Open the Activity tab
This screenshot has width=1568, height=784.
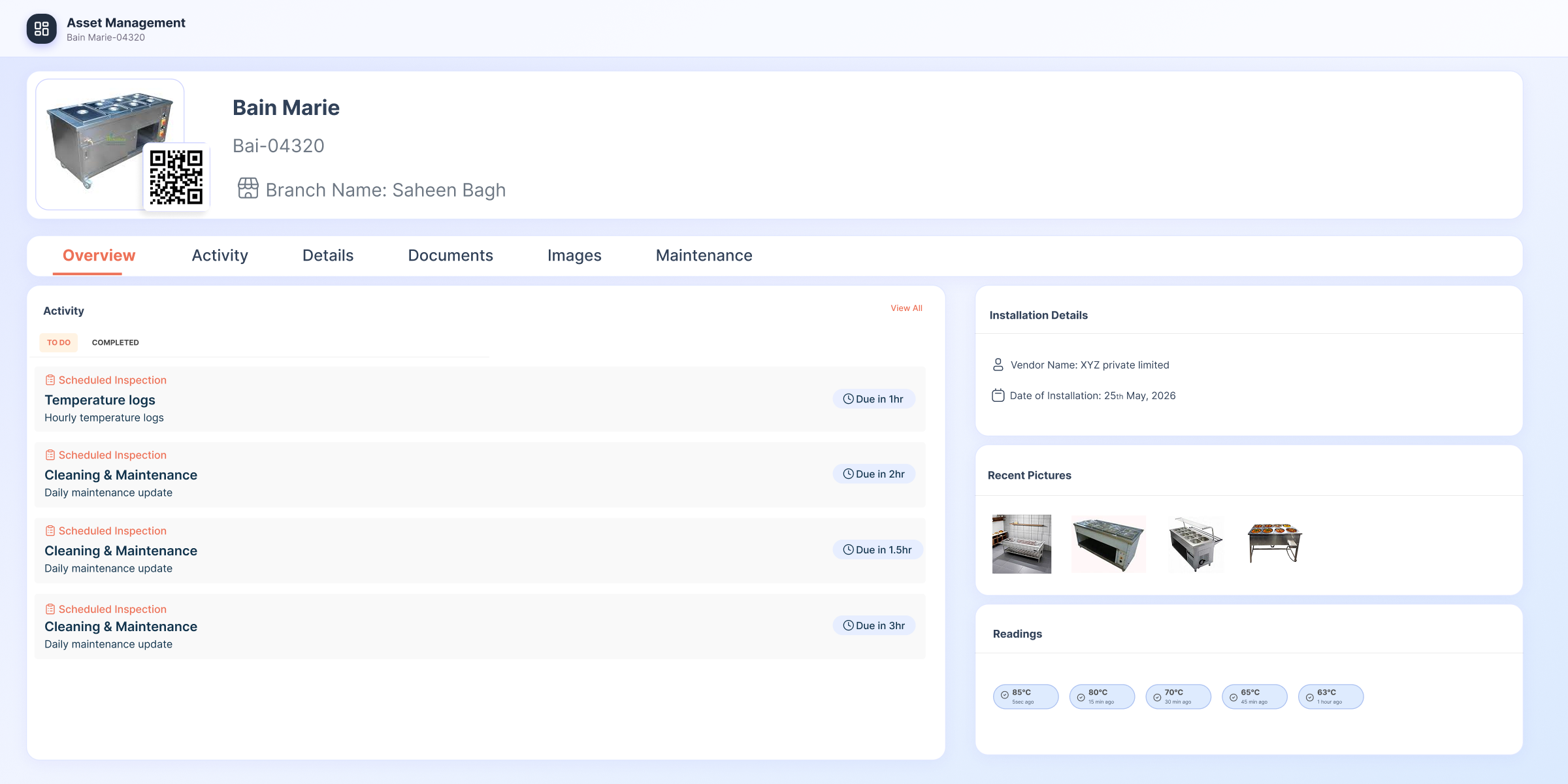point(220,255)
